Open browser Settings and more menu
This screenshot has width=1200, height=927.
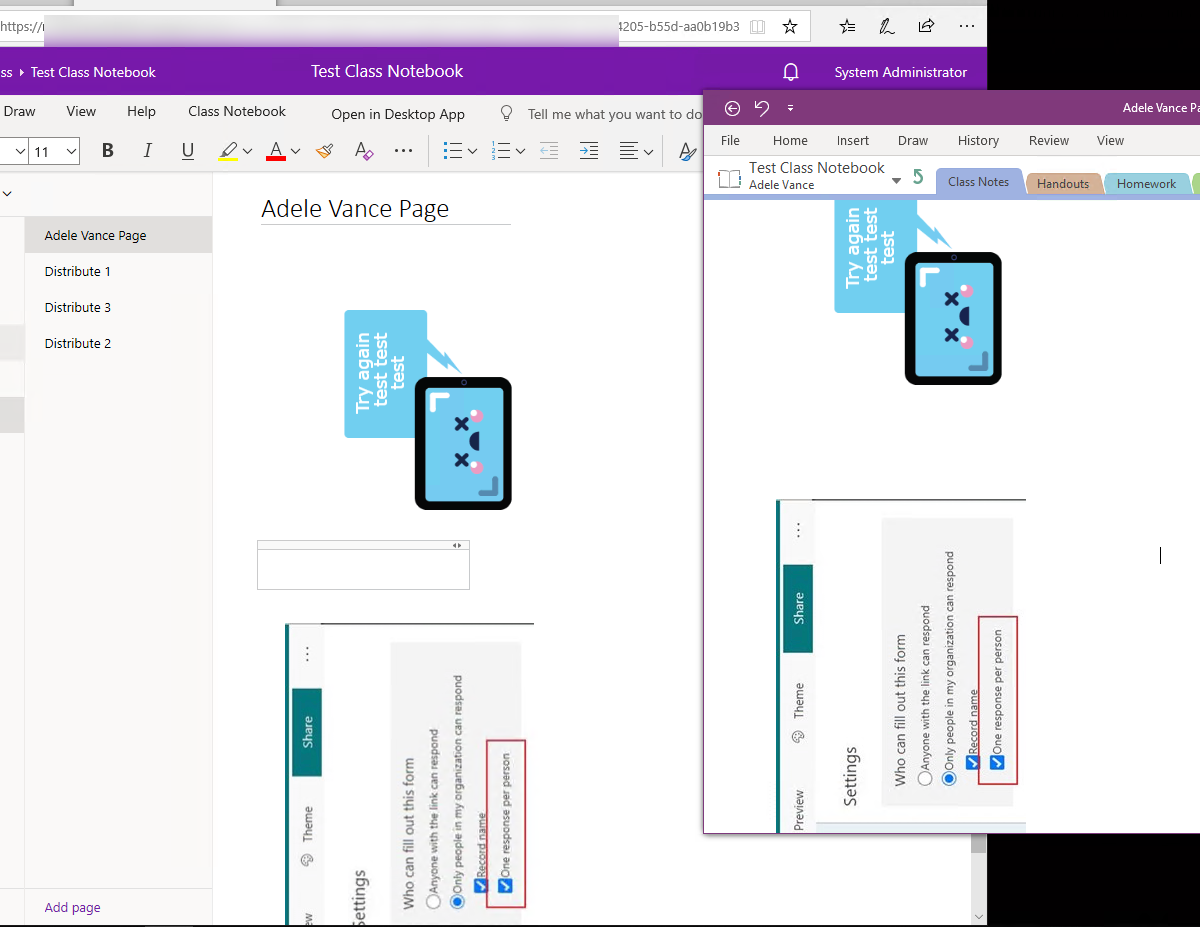pos(966,26)
